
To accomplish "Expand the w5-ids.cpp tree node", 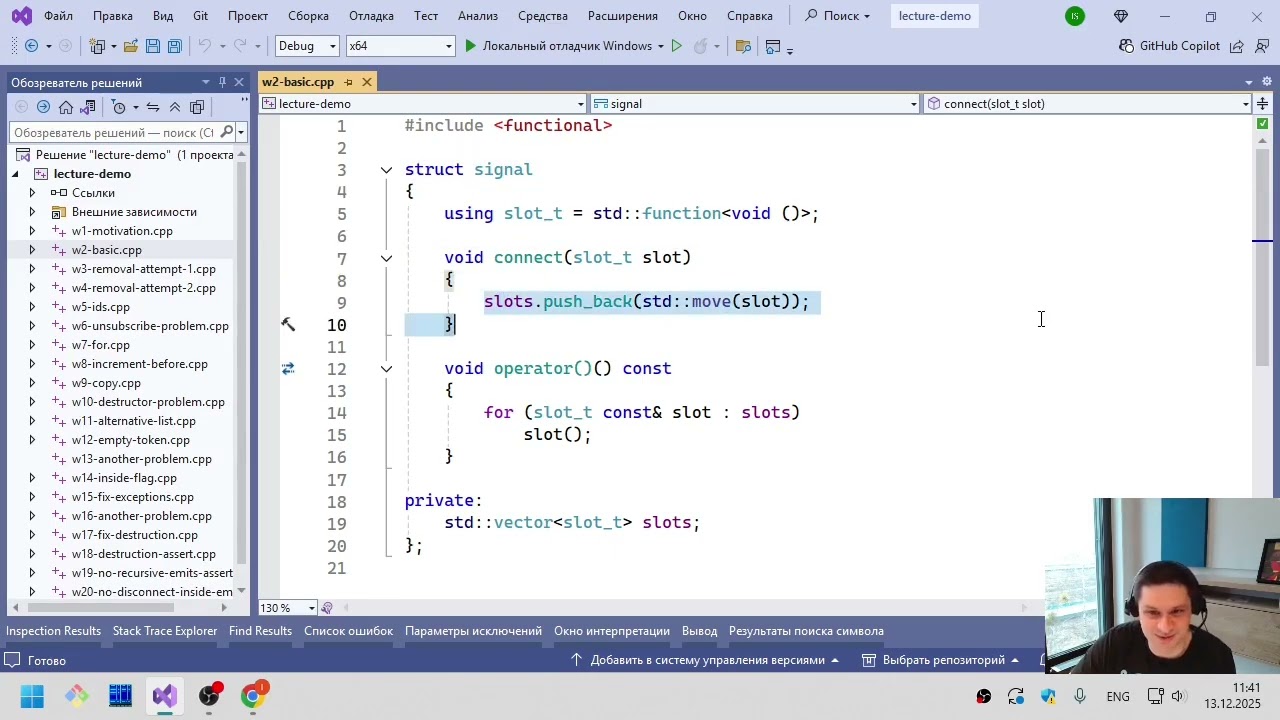I will coord(32,307).
